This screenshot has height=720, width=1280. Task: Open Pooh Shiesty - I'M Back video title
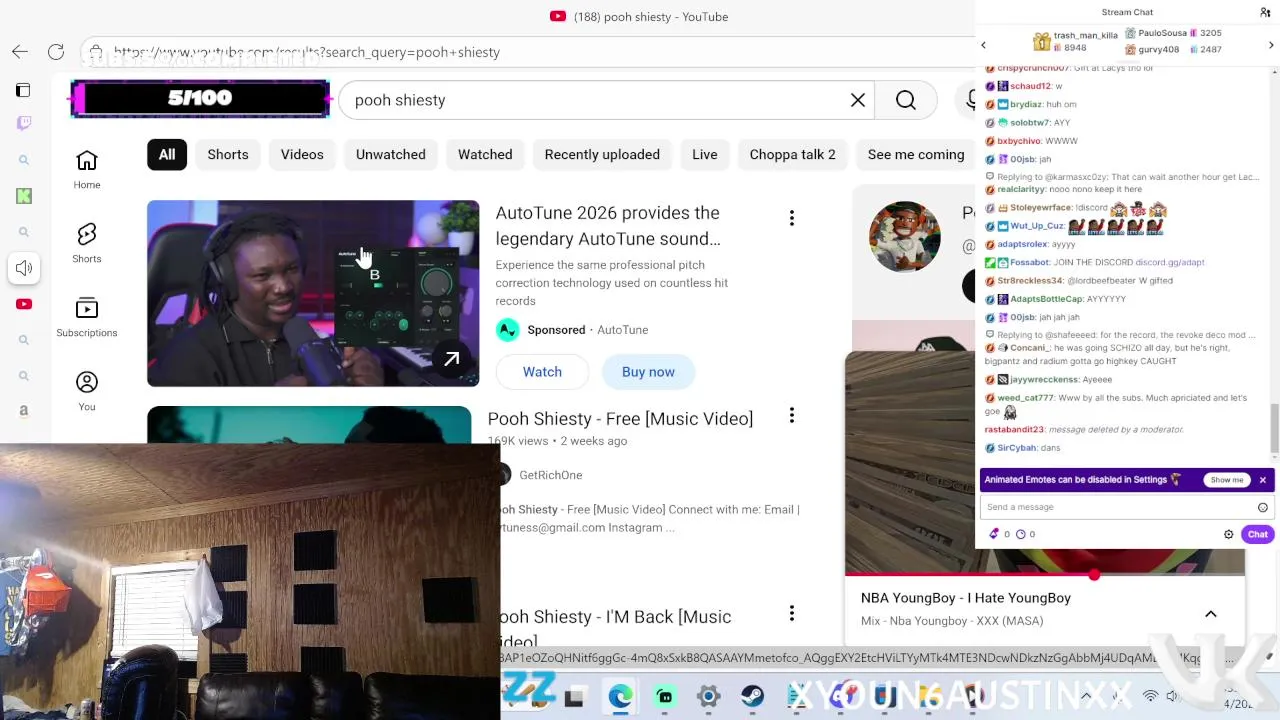pos(614,628)
